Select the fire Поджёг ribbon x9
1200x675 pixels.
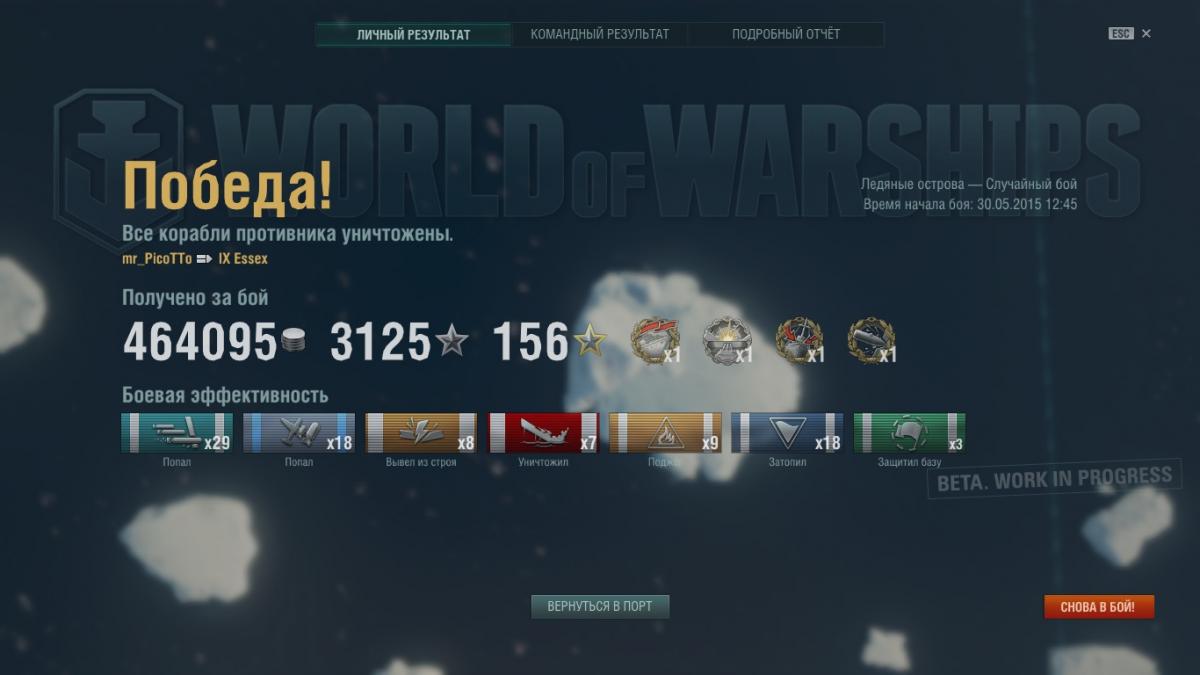coord(665,433)
